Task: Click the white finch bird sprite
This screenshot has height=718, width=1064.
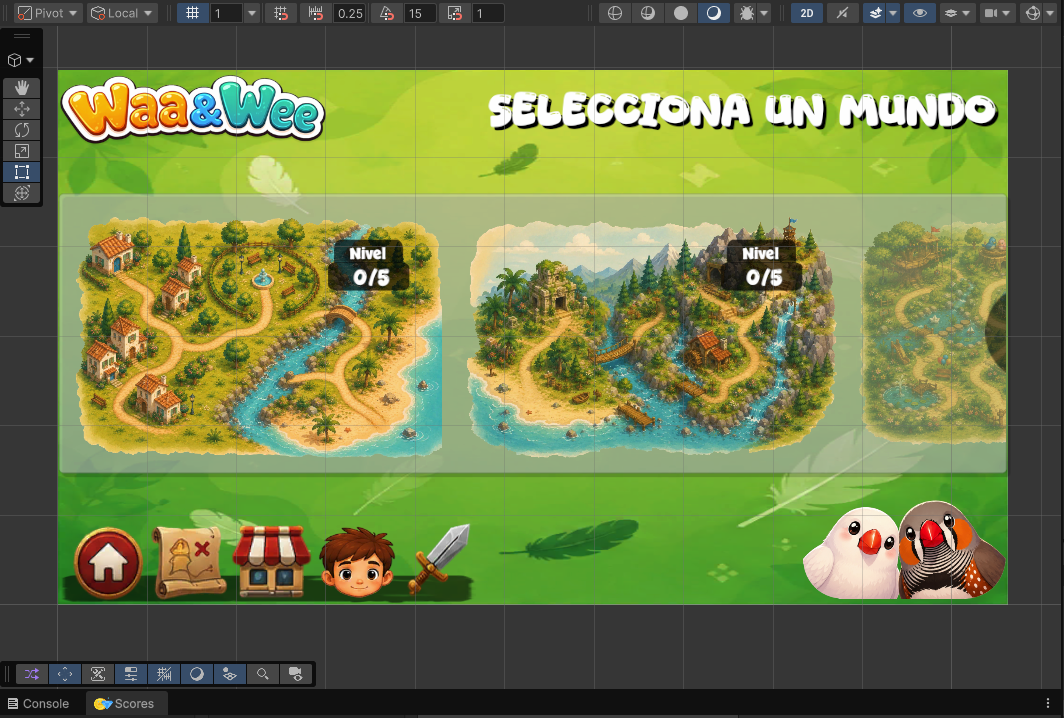Action: [852, 554]
